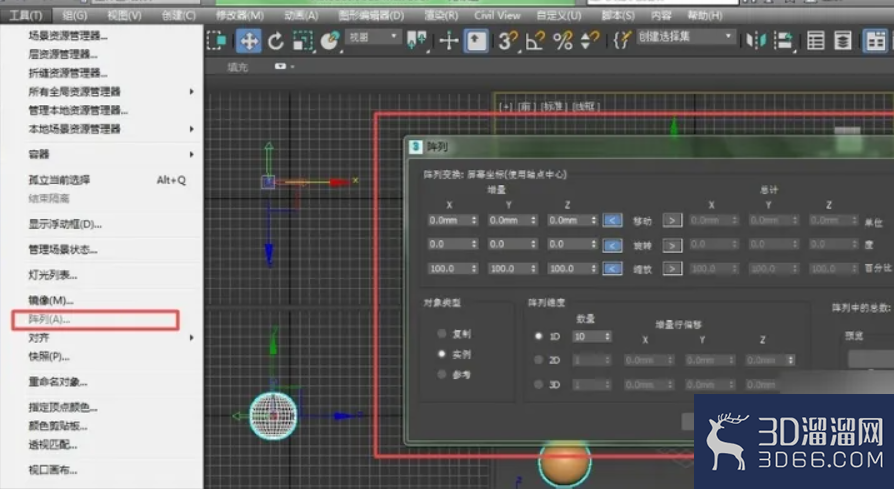
Task: Select 复制 object type radio
Action: click(441, 334)
